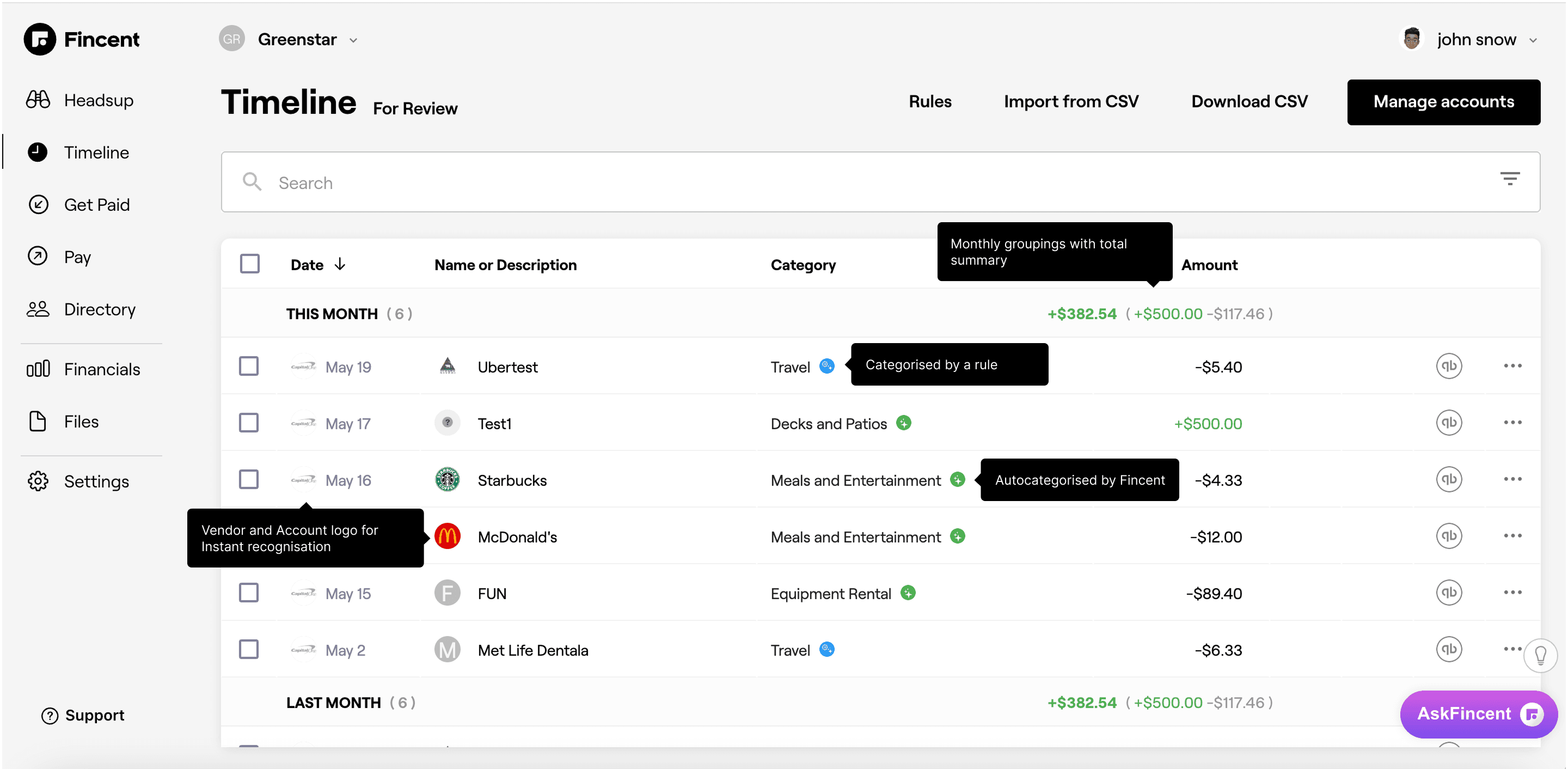Click the Ubertest vendor logo
1568x769 pixels.
448,366
